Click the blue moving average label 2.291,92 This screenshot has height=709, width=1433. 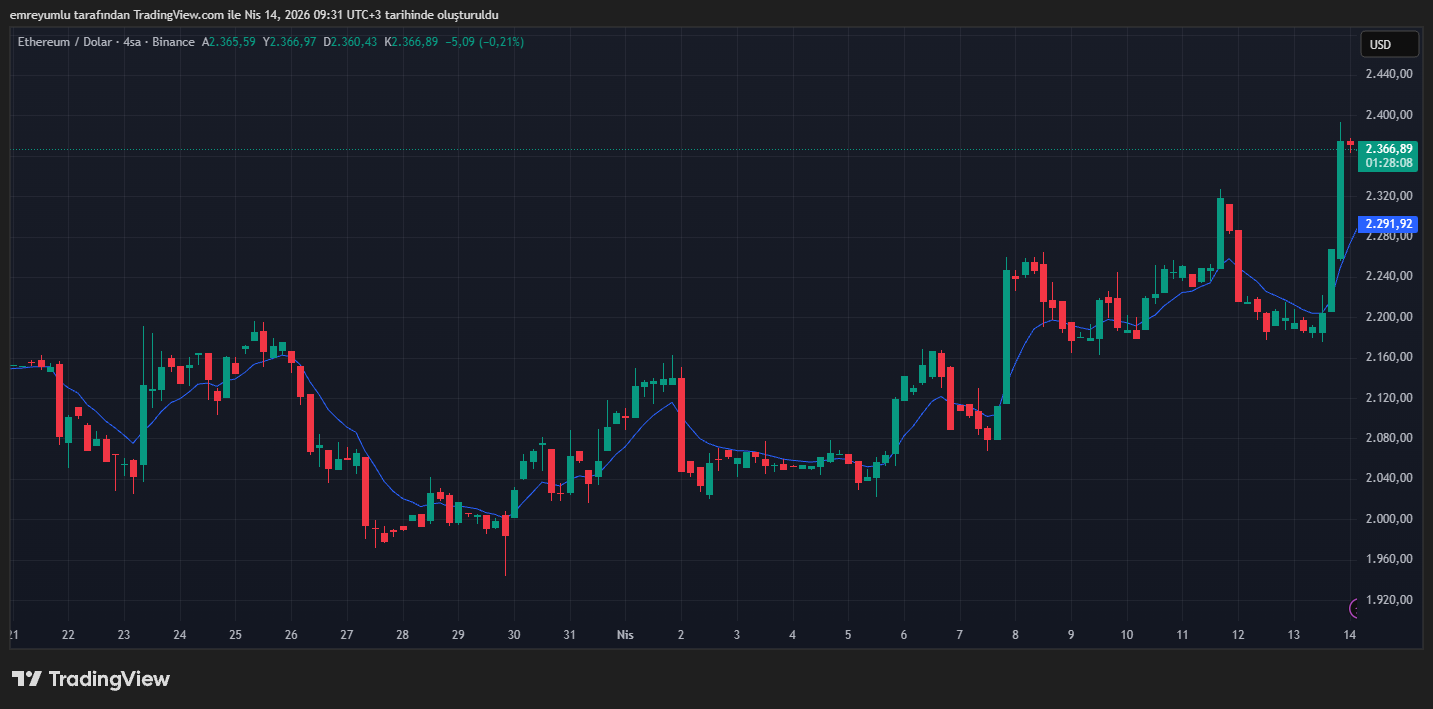pos(1388,224)
